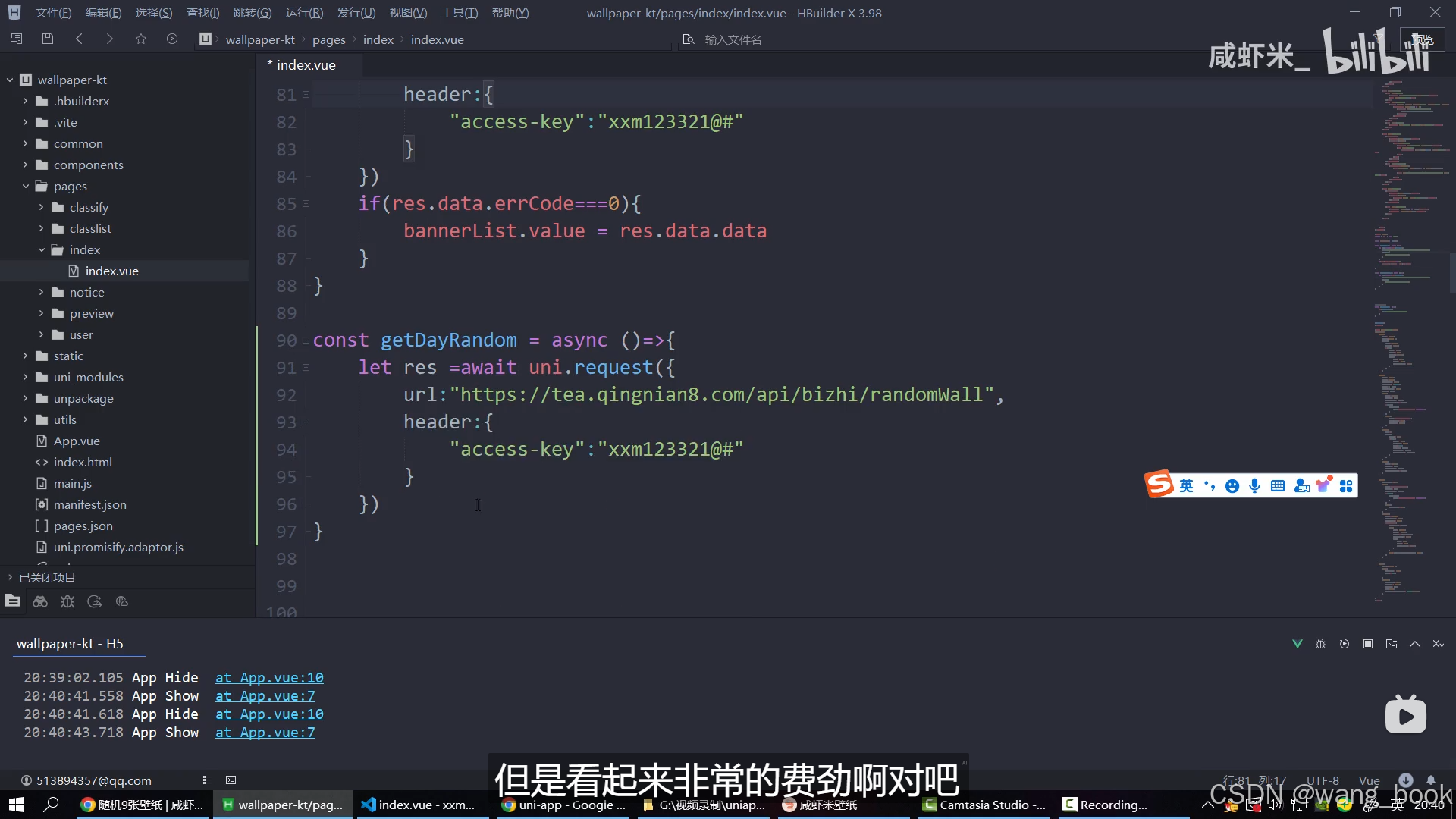Click the binoculars search icon below project tree
This screenshot has width=1456, height=819.
pyautogui.click(x=40, y=601)
